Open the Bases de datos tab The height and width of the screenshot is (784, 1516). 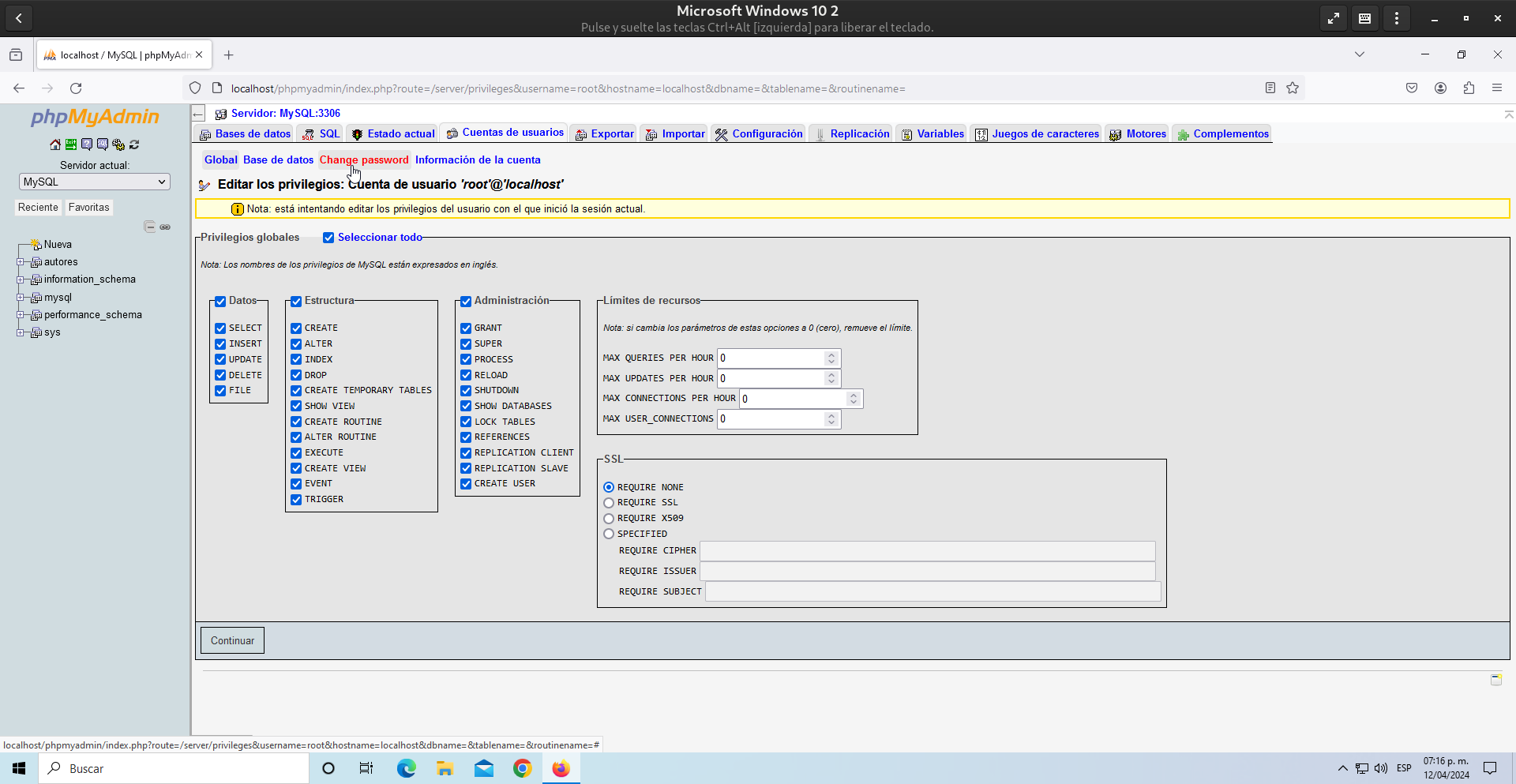246,134
